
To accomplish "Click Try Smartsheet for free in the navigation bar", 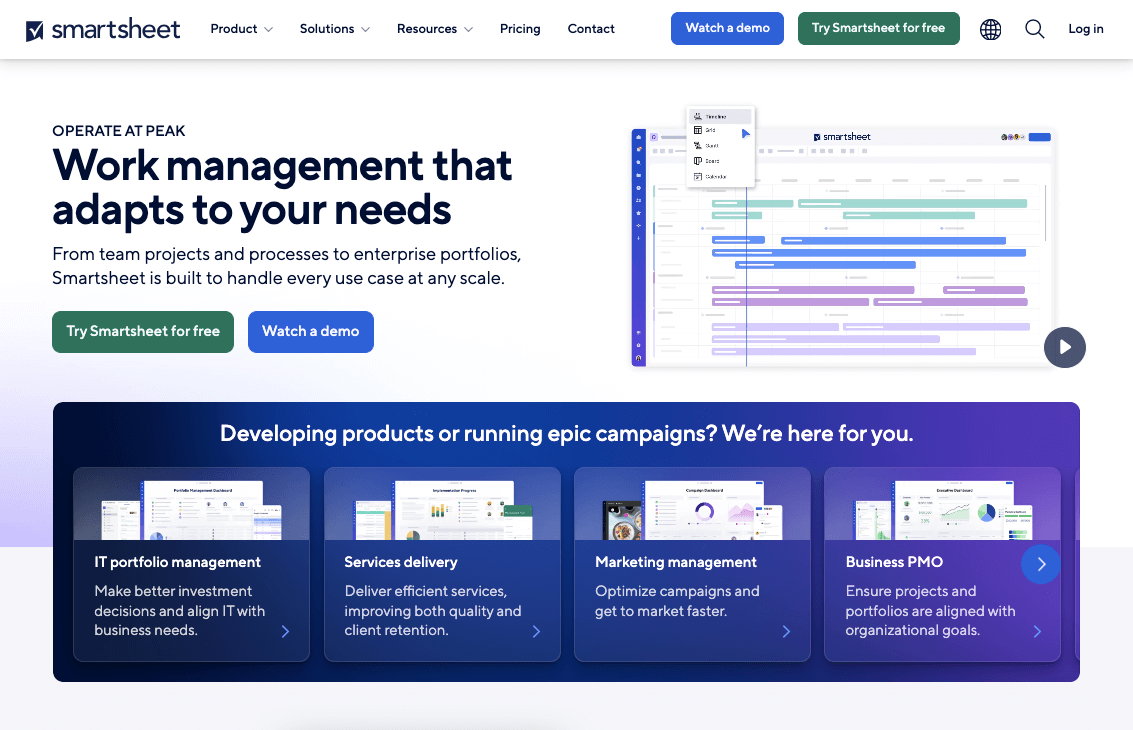I will (879, 28).
